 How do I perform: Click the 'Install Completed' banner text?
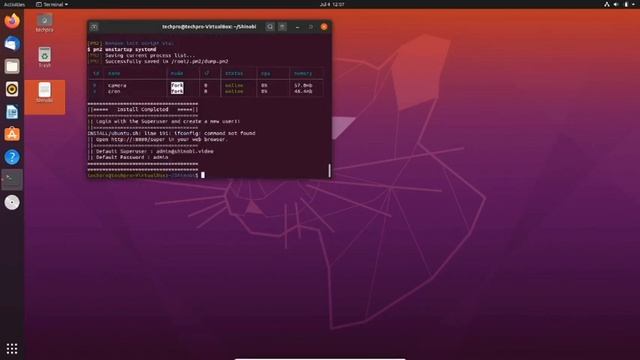click(x=142, y=109)
